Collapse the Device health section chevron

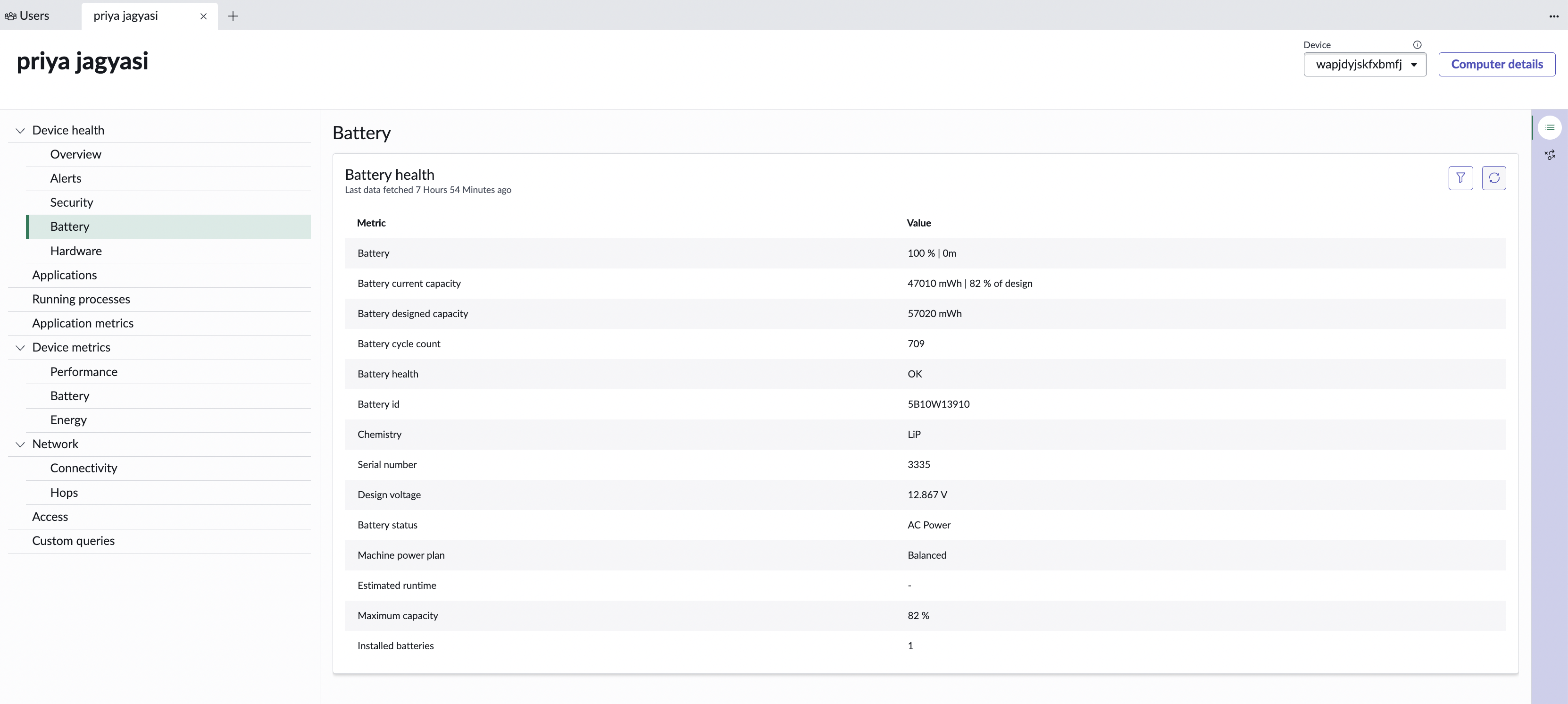point(20,130)
